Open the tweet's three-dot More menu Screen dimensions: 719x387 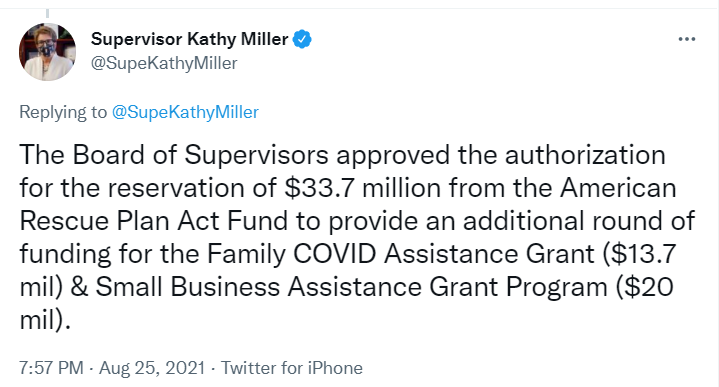(686, 39)
